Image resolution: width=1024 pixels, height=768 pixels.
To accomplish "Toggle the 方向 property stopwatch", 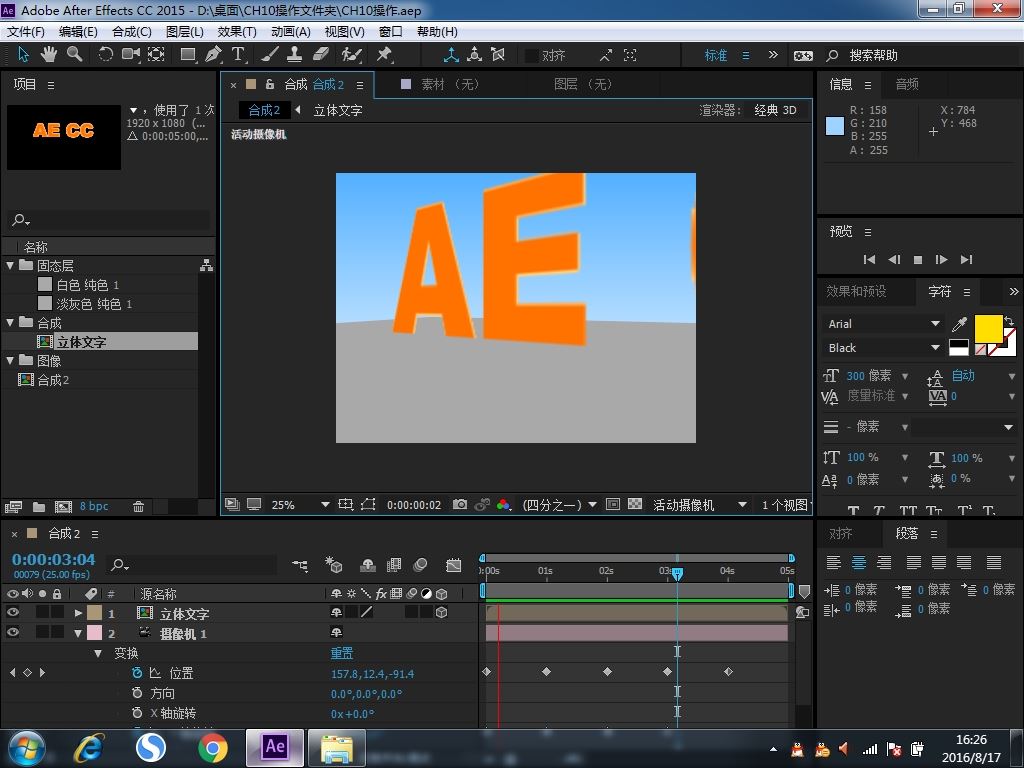I will point(136,693).
